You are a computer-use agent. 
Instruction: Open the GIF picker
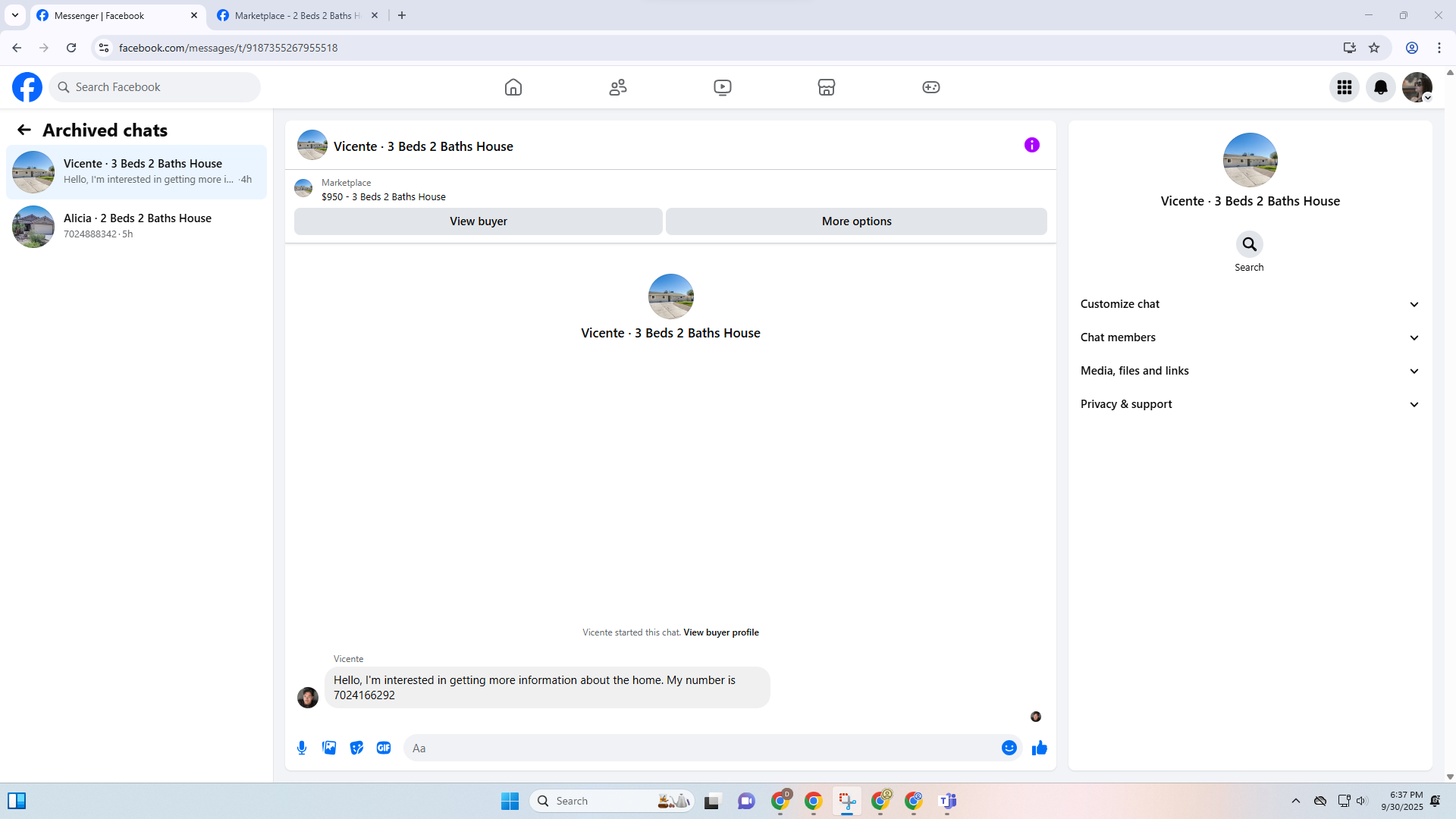tap(384, 748)
